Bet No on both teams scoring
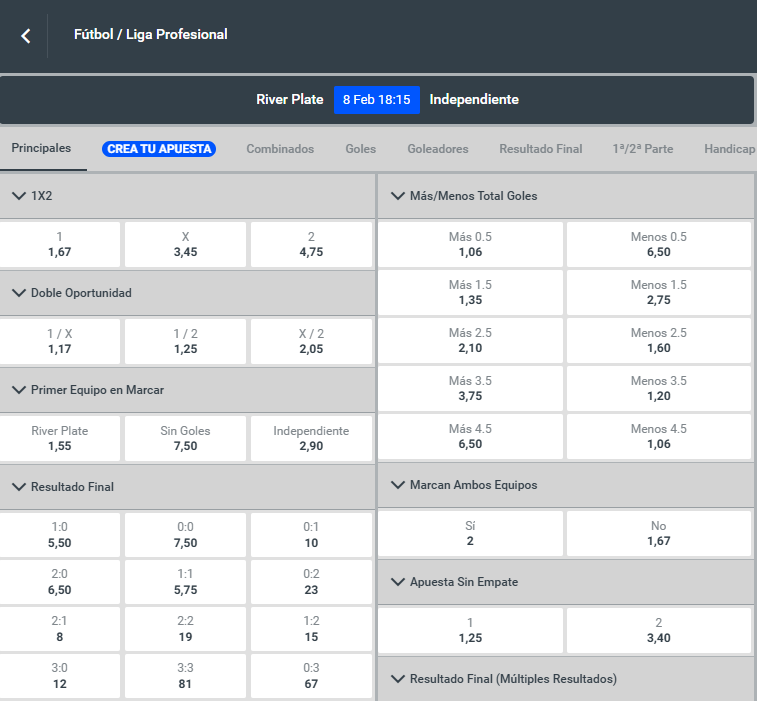Screen dimensions: 757x701 point(659,533)
